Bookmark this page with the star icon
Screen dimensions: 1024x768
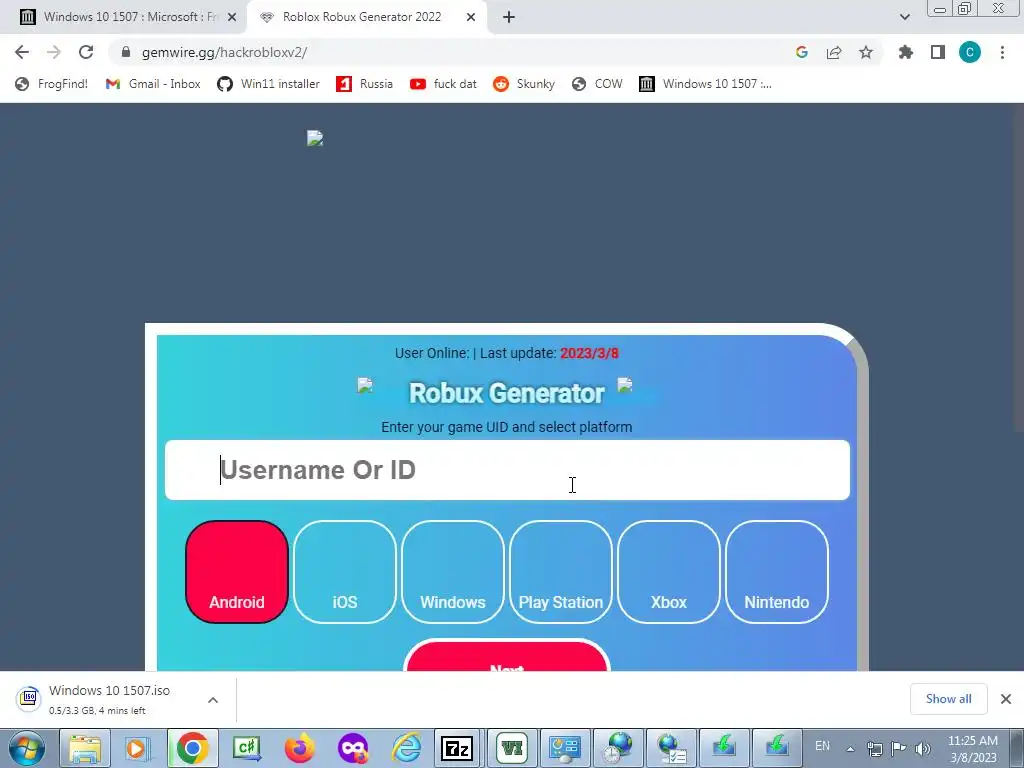[x=866, y=52]
